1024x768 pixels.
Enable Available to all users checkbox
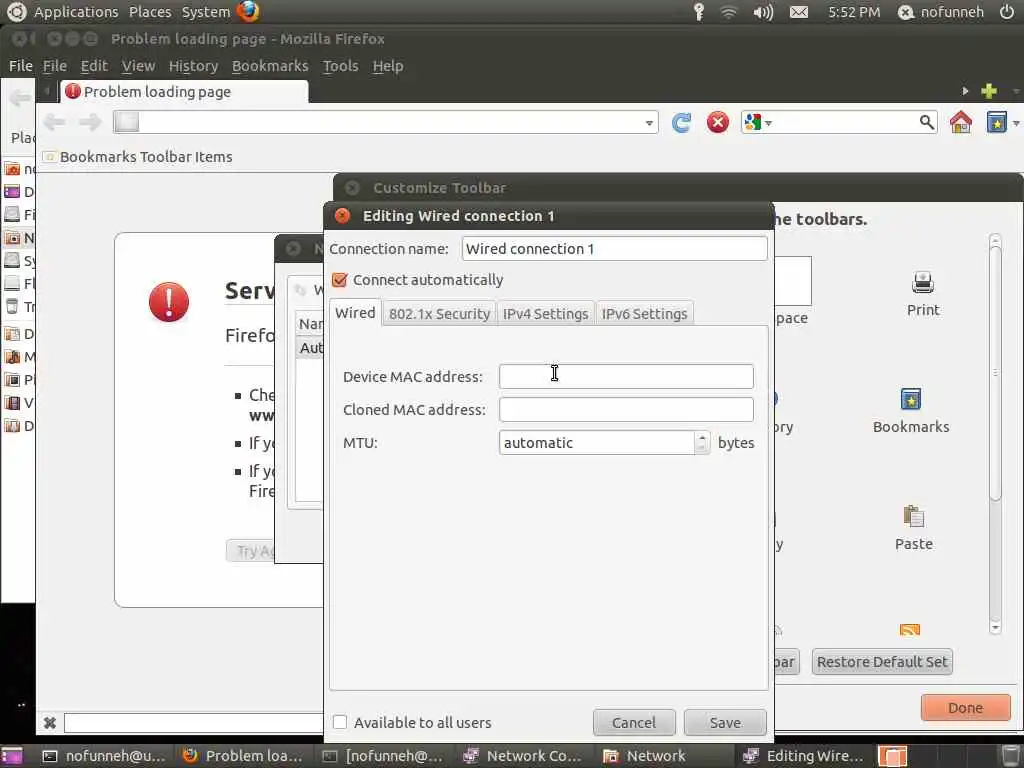340,722
